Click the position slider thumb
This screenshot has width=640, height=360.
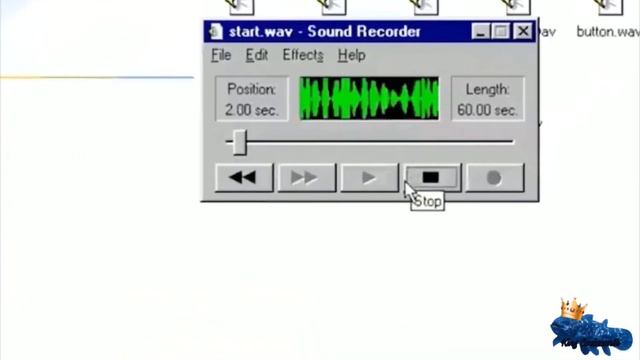[240, 142]
